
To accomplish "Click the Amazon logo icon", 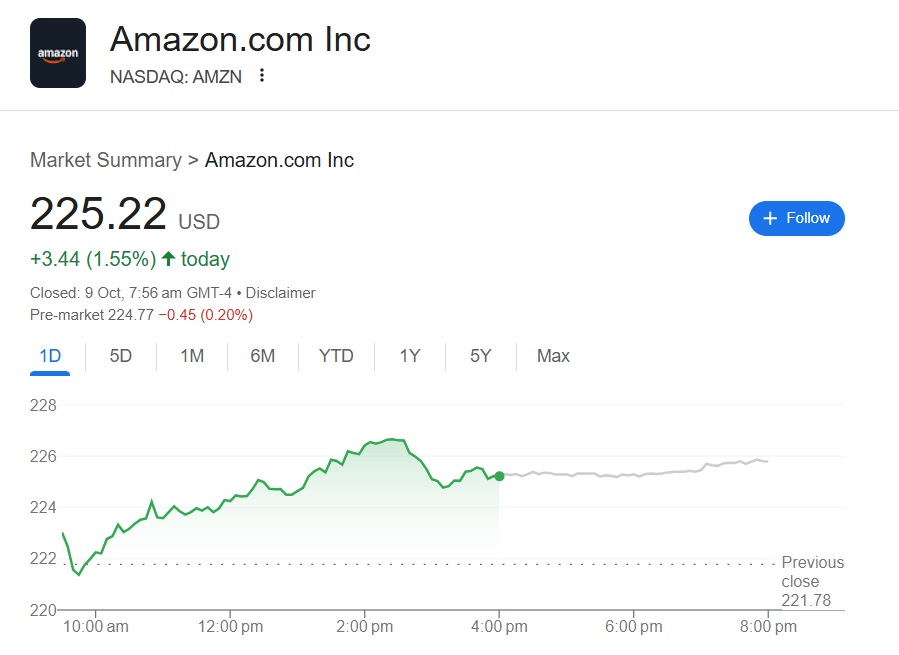I will click(x=58, y=53).
